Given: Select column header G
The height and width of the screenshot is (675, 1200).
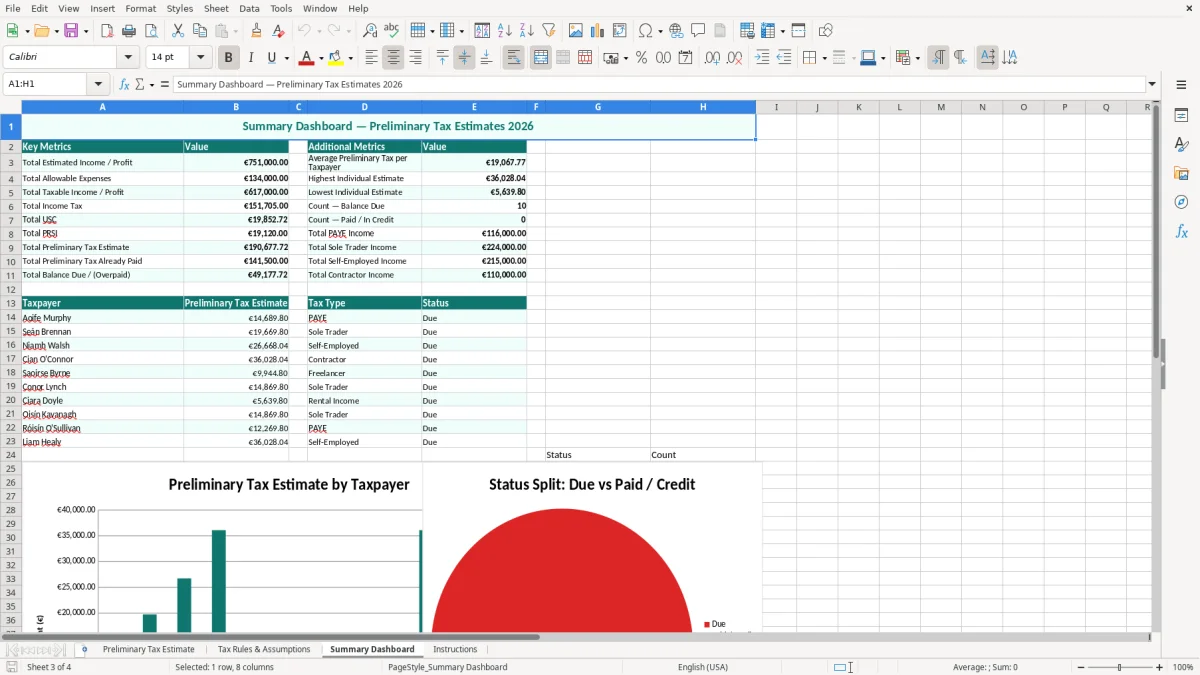Looking at the screenshot, I should point(598,107).
